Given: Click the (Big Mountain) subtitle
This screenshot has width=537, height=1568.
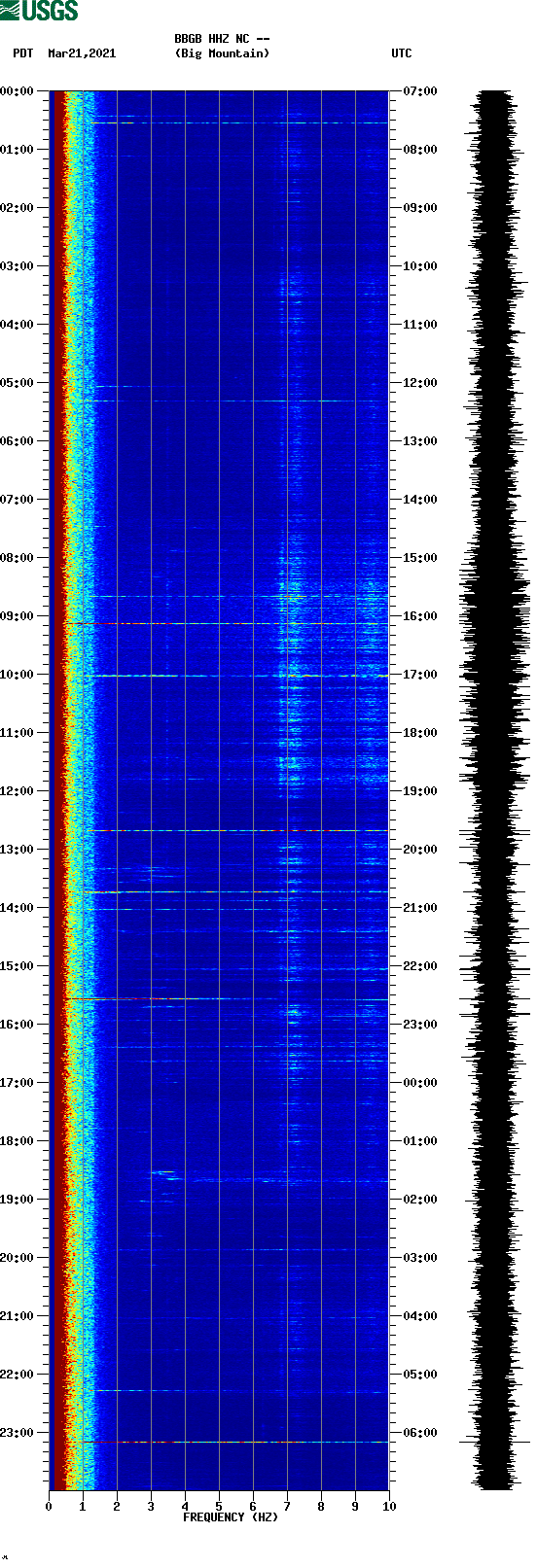Looking at the screenshot, I should pos(222,53).
